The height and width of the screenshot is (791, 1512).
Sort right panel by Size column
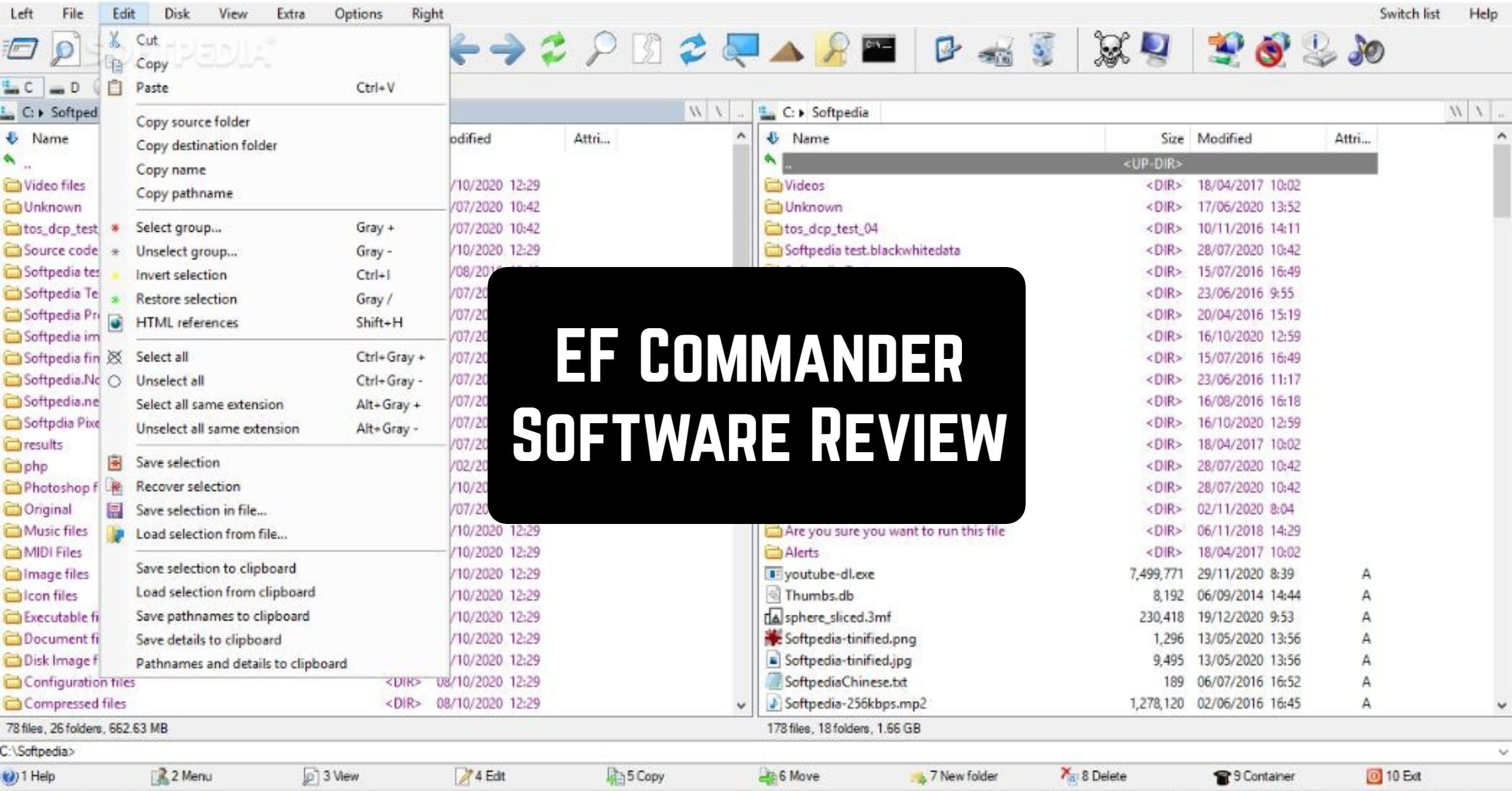pyautogui.click(x=1172, y=139)
